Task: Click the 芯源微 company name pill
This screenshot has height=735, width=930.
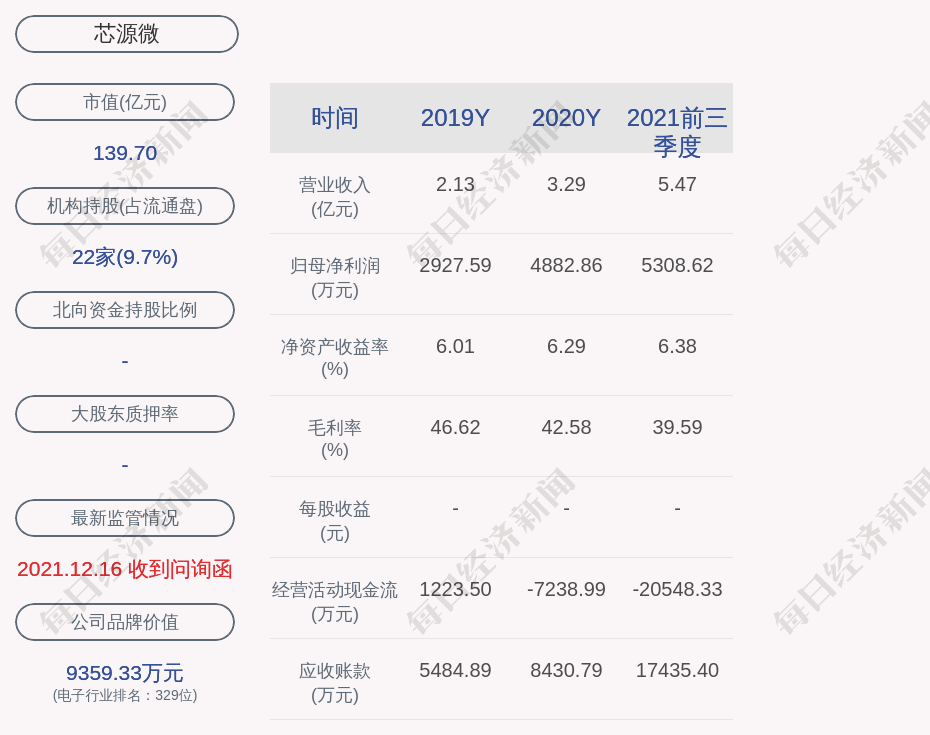Action: click(x=127, y=34)
